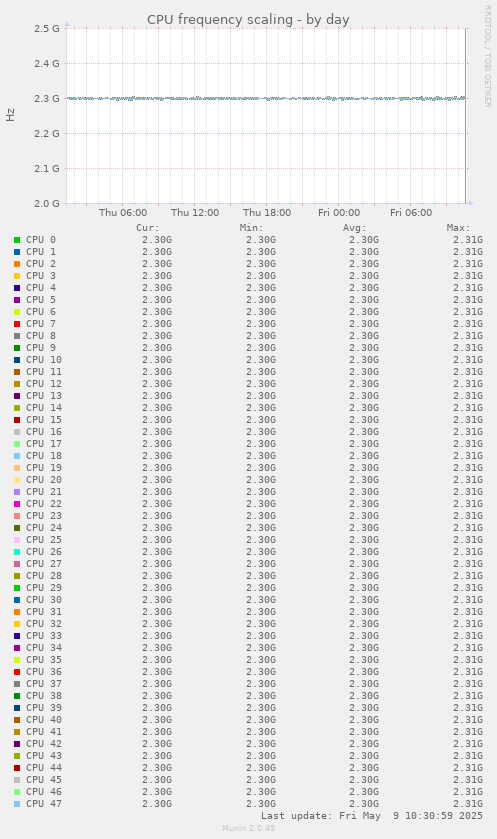The image size is (497, 839).
Task: Click the Thu 12:00 time axis label
Action: (195, 212)
